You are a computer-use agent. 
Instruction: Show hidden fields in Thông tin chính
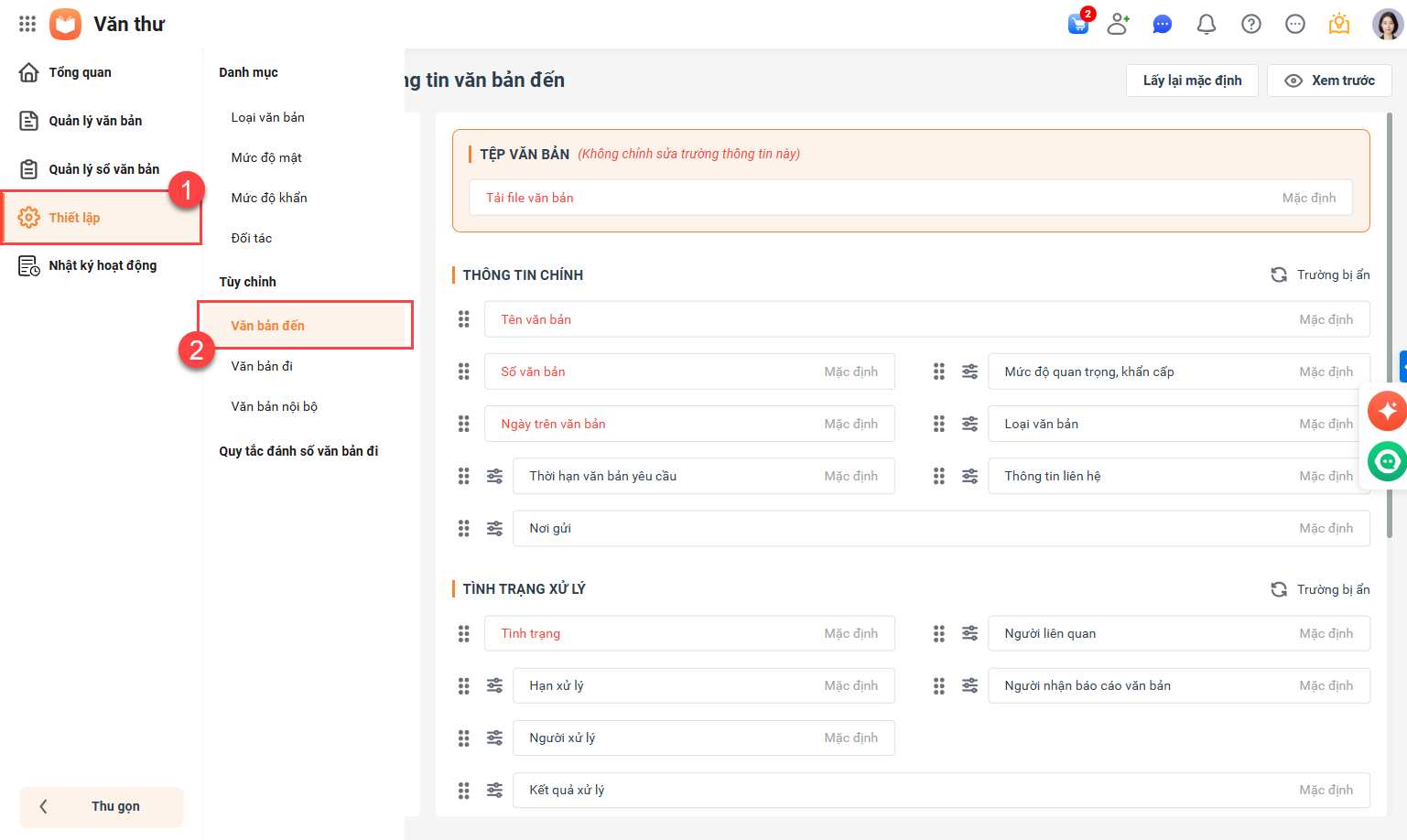click(x=1320, y=275)
